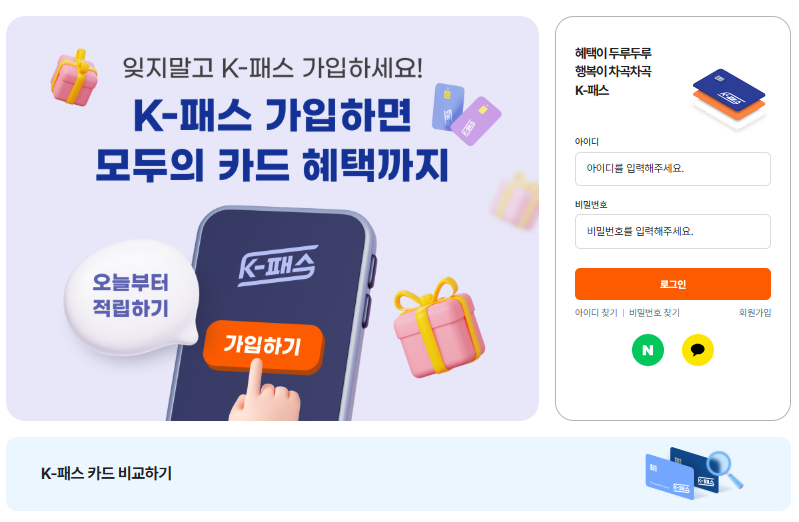
Task: Click the blue and purple floating cards graphic
Action: click(466, 114)
